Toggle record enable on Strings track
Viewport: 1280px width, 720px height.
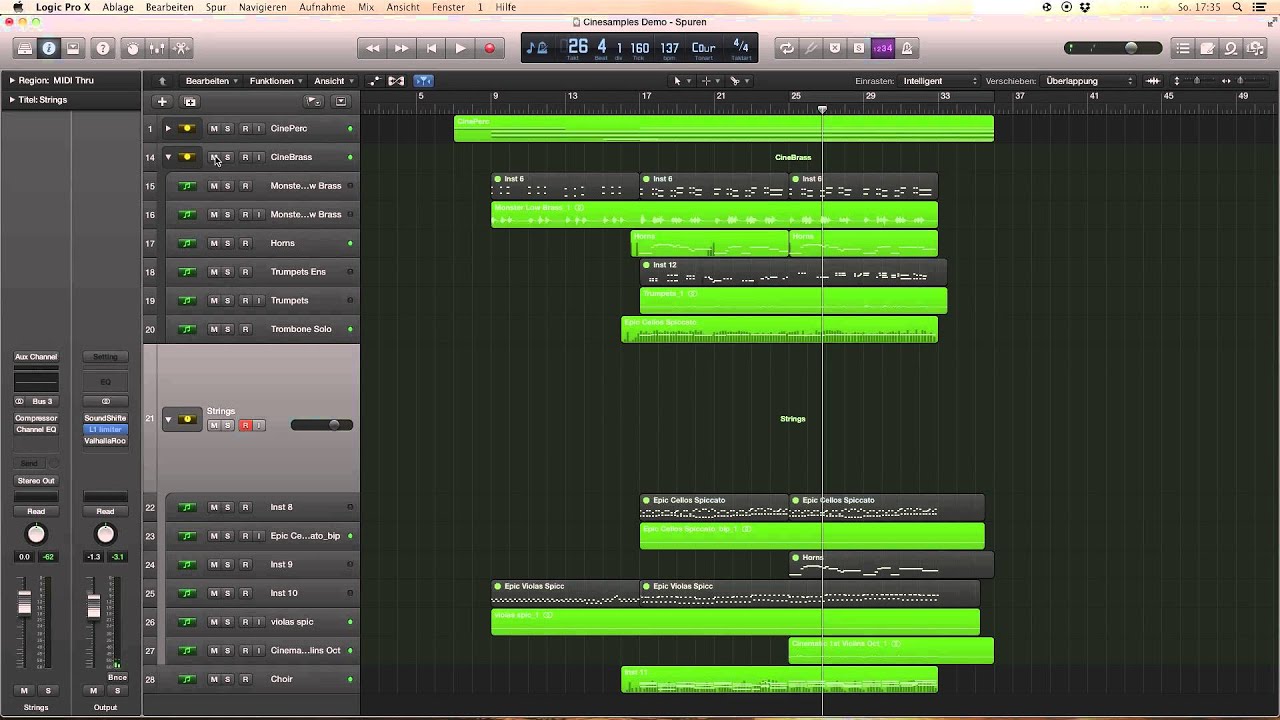[245, 425]
